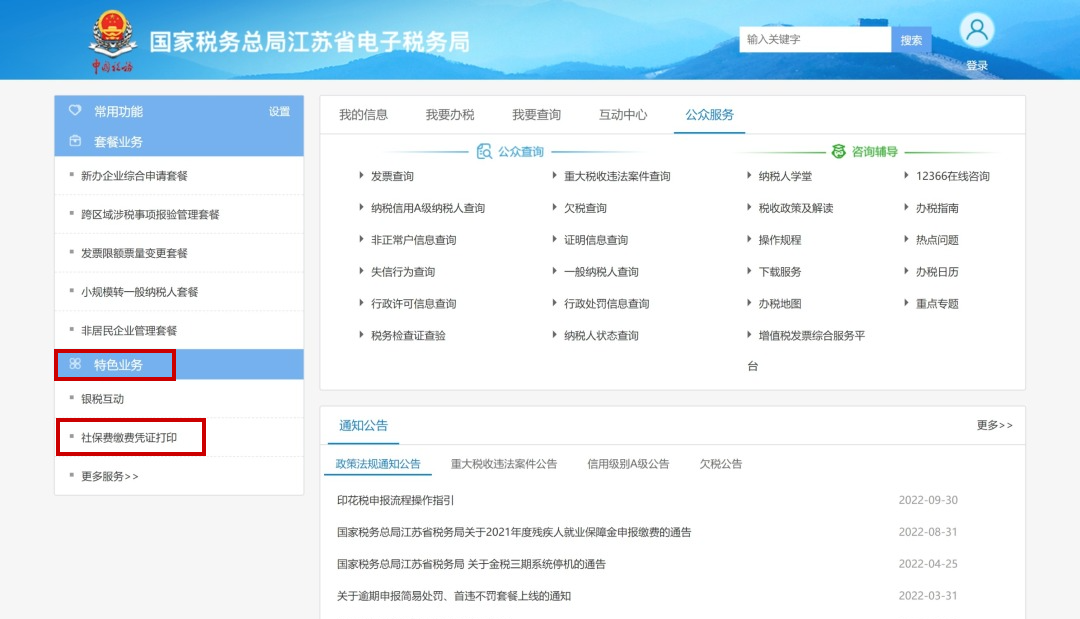Open the 热点问题 link
The image size is (1080, 619).
coord(937,240)
